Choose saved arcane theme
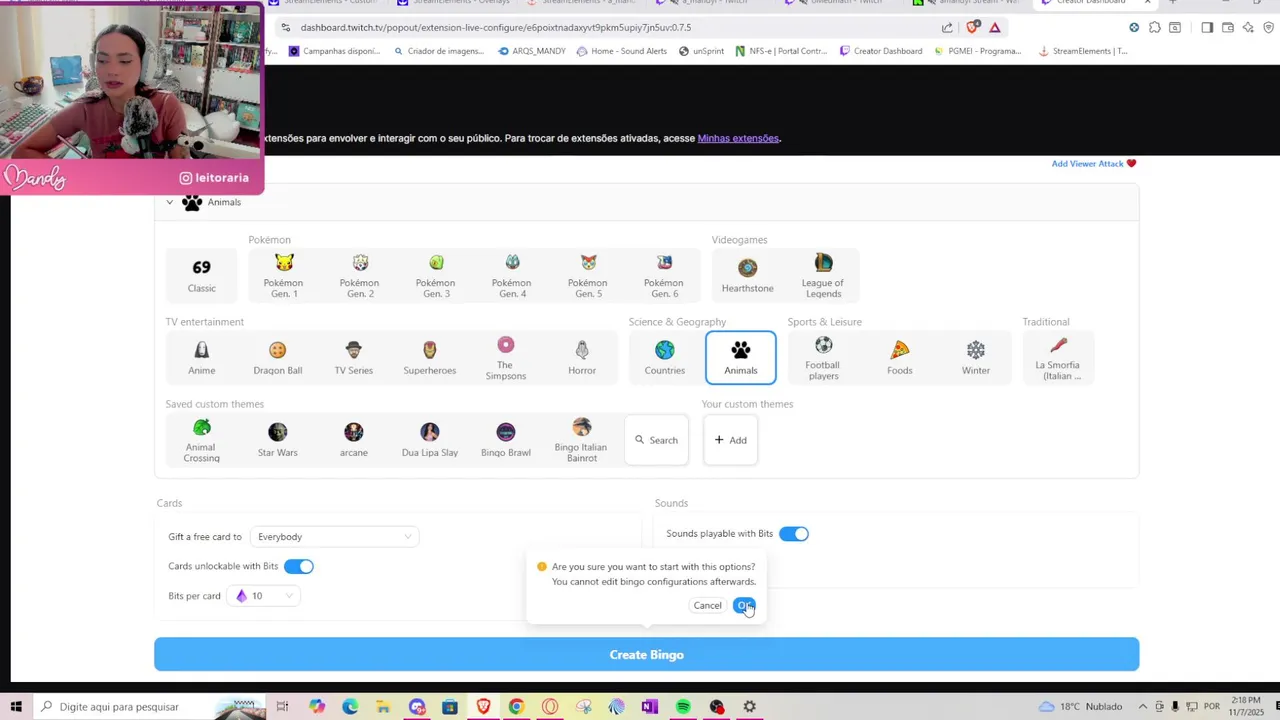 click(353, 440)
